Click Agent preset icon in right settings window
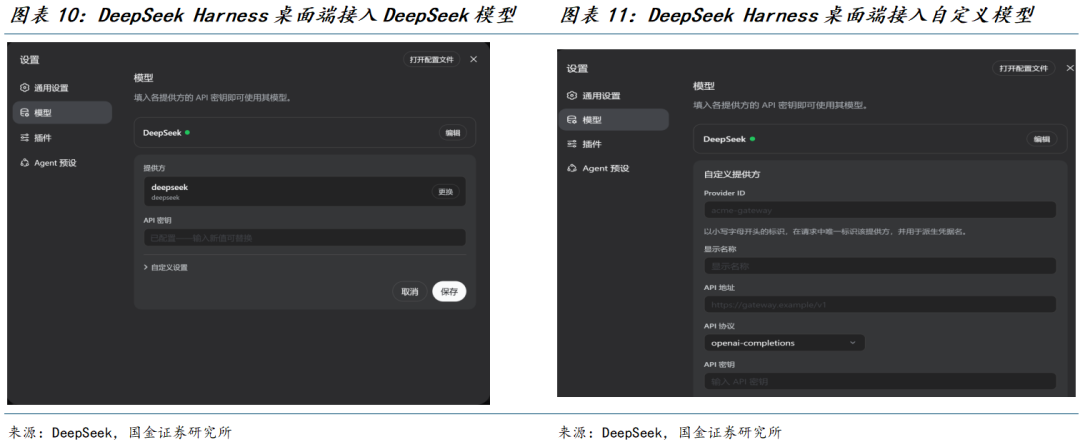The width and height of the screenshot is (1080, 442). pos(572,168)
